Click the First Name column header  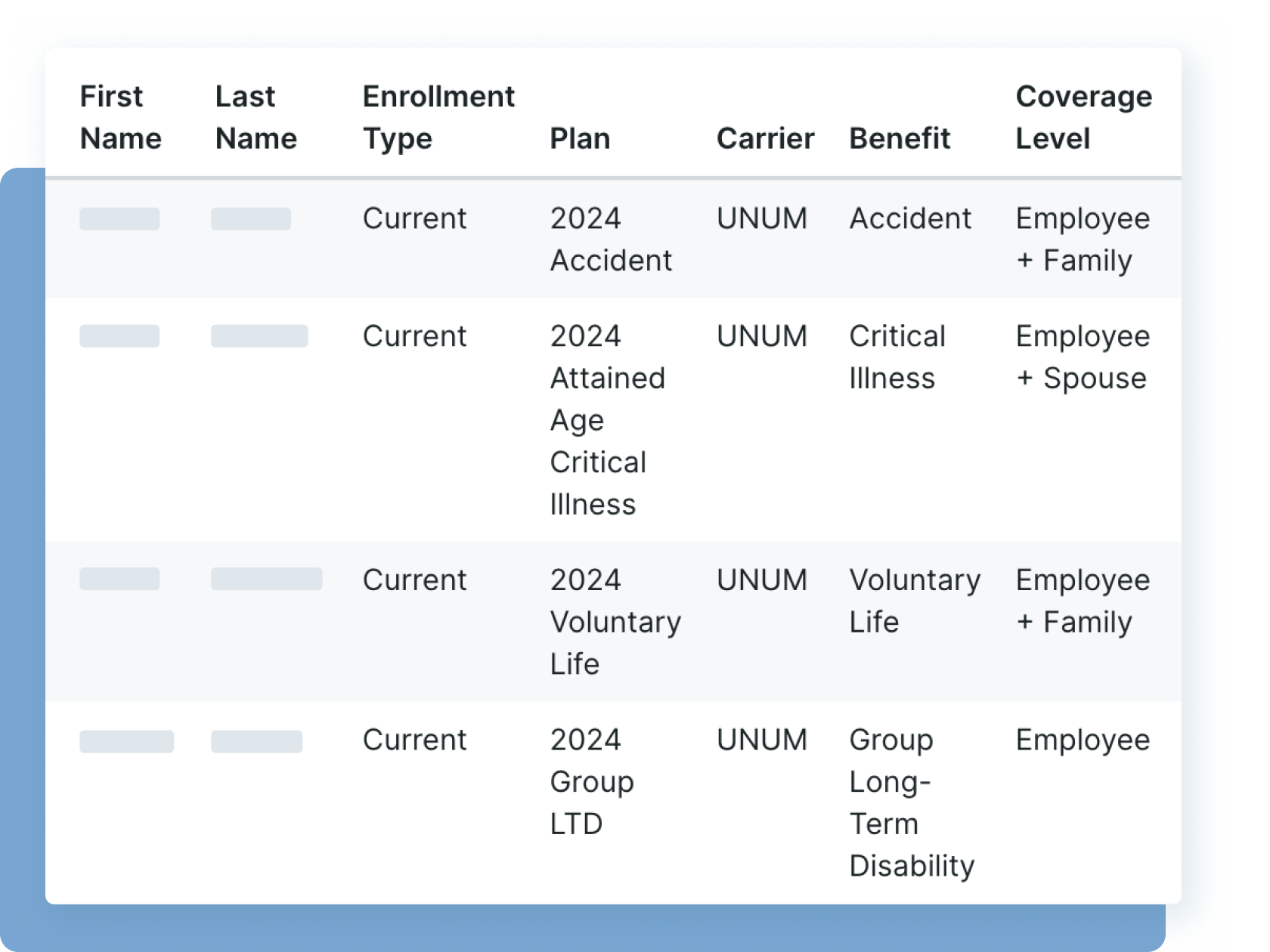pos(121,118)
